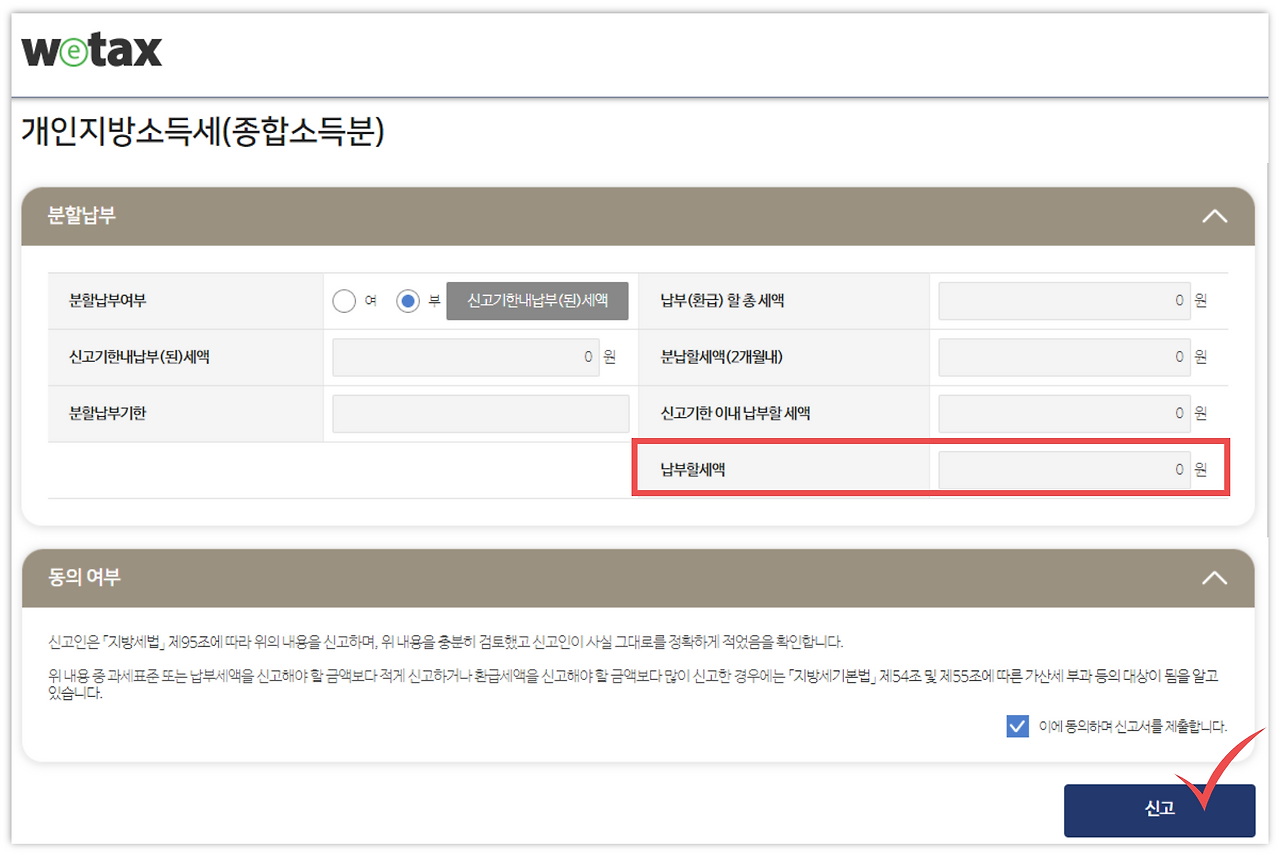This screenshot has height=859, width=1280.
Task: Select the "부" radio button
Action: point(408,300)
